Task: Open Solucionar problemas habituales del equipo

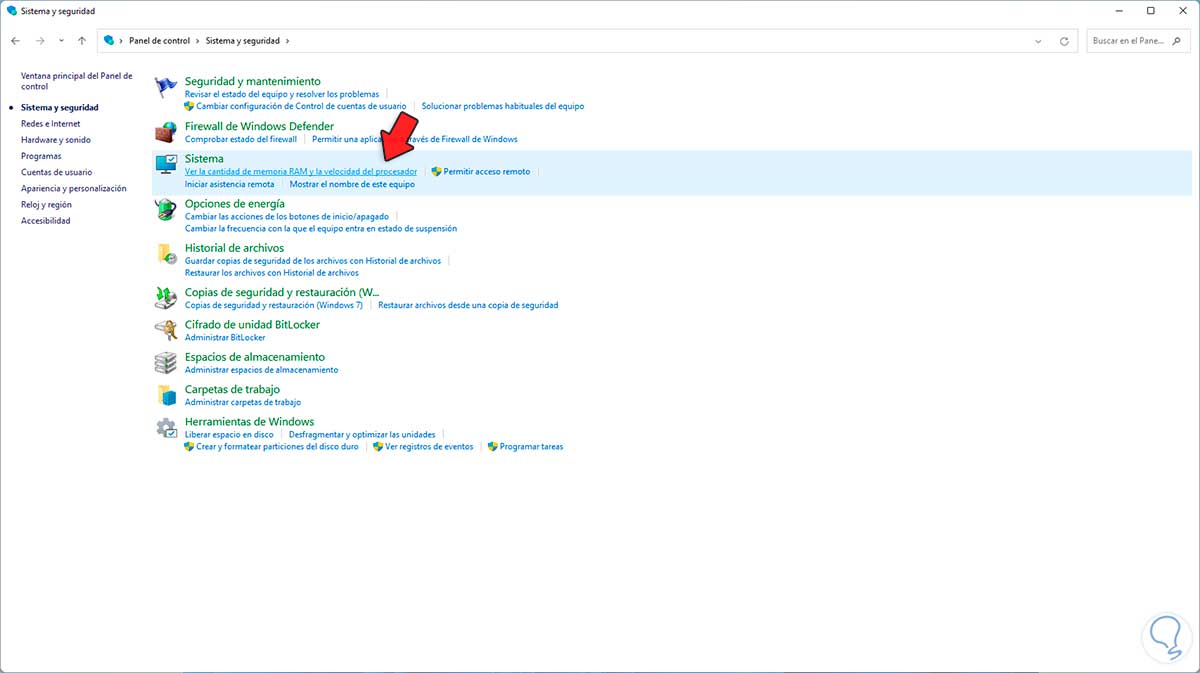Action: point(503,106)
